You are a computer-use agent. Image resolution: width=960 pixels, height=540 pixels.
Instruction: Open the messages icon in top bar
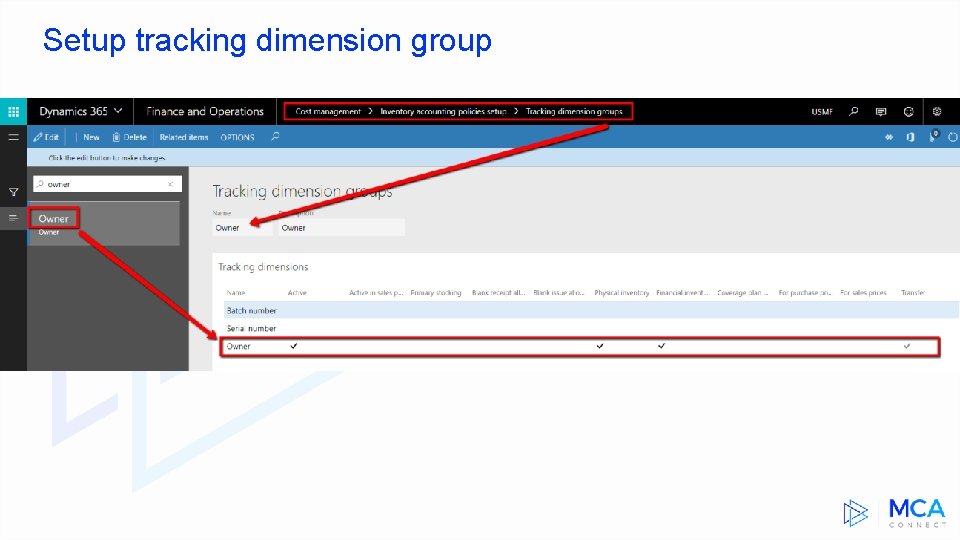click(x=880, y=111)
